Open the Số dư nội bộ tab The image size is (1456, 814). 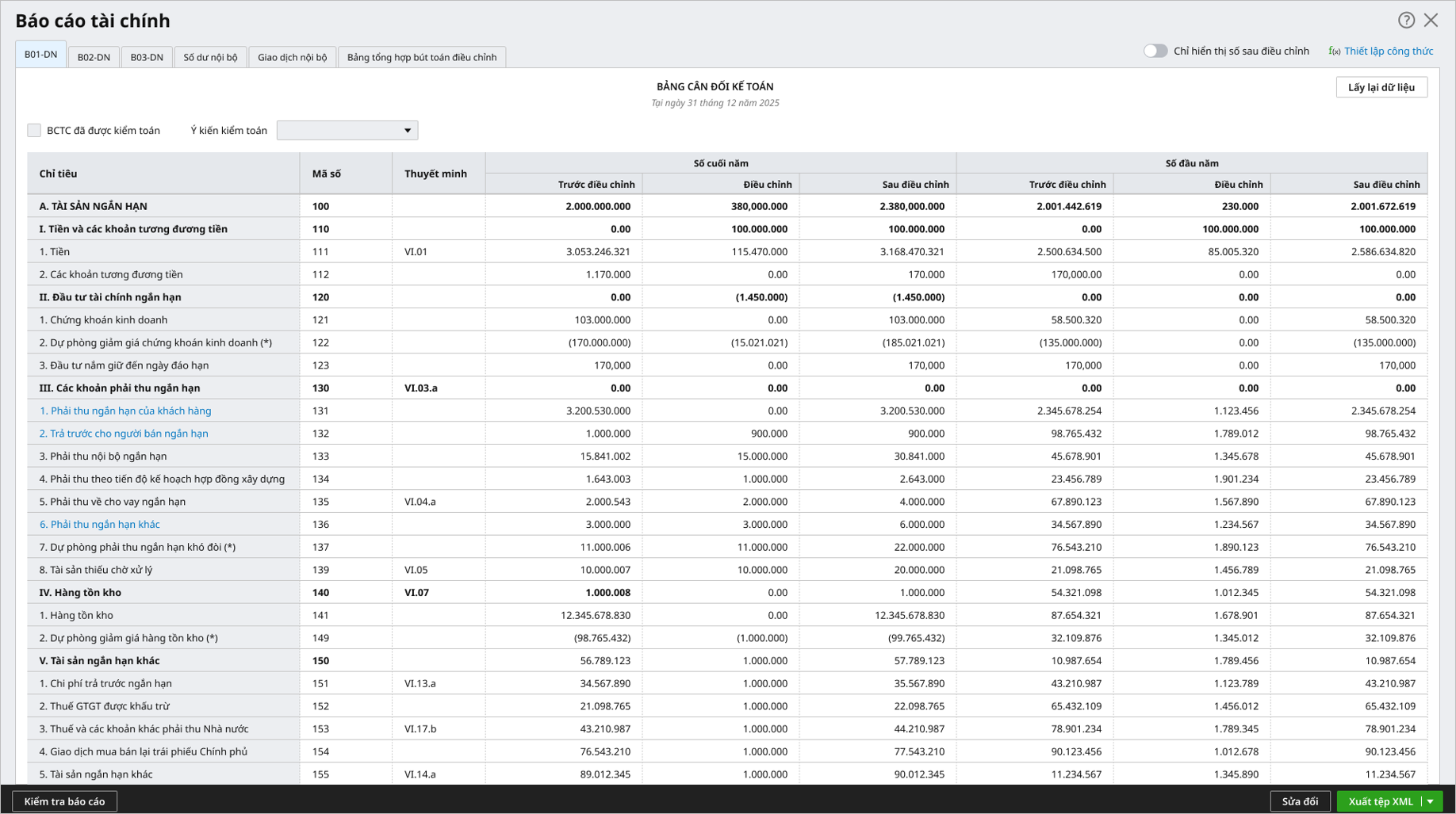(x=210, y=57)
